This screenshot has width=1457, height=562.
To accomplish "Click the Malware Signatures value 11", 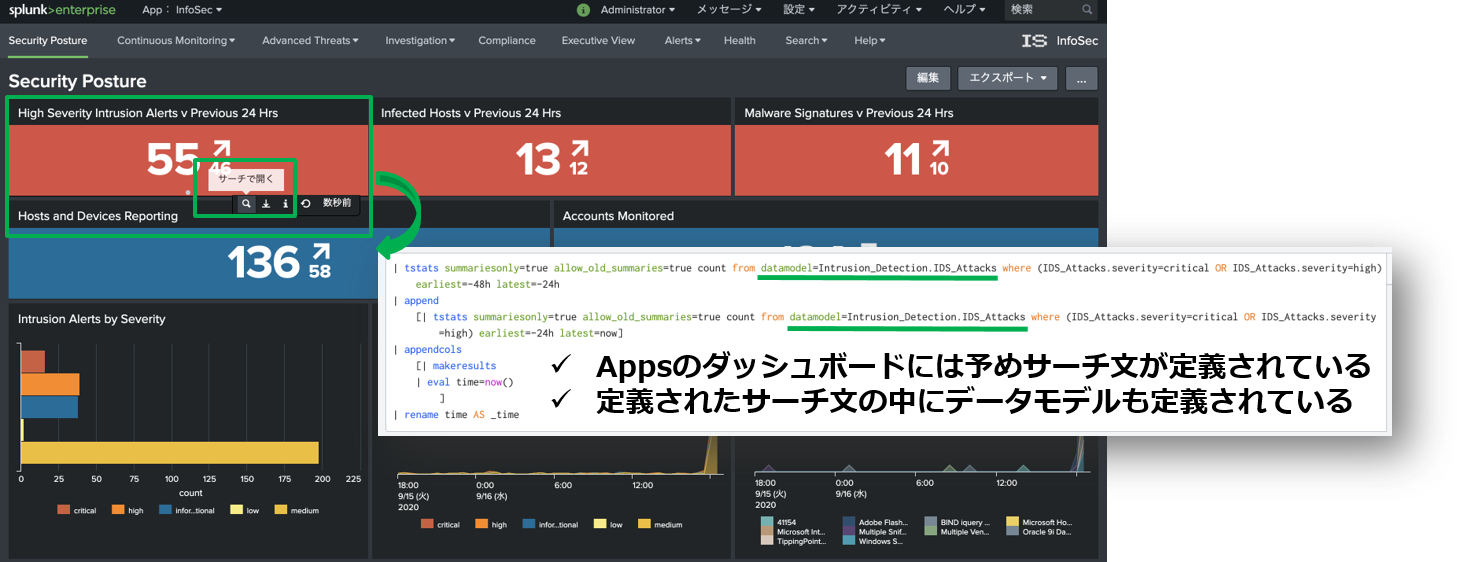I will tap(904, 160).
